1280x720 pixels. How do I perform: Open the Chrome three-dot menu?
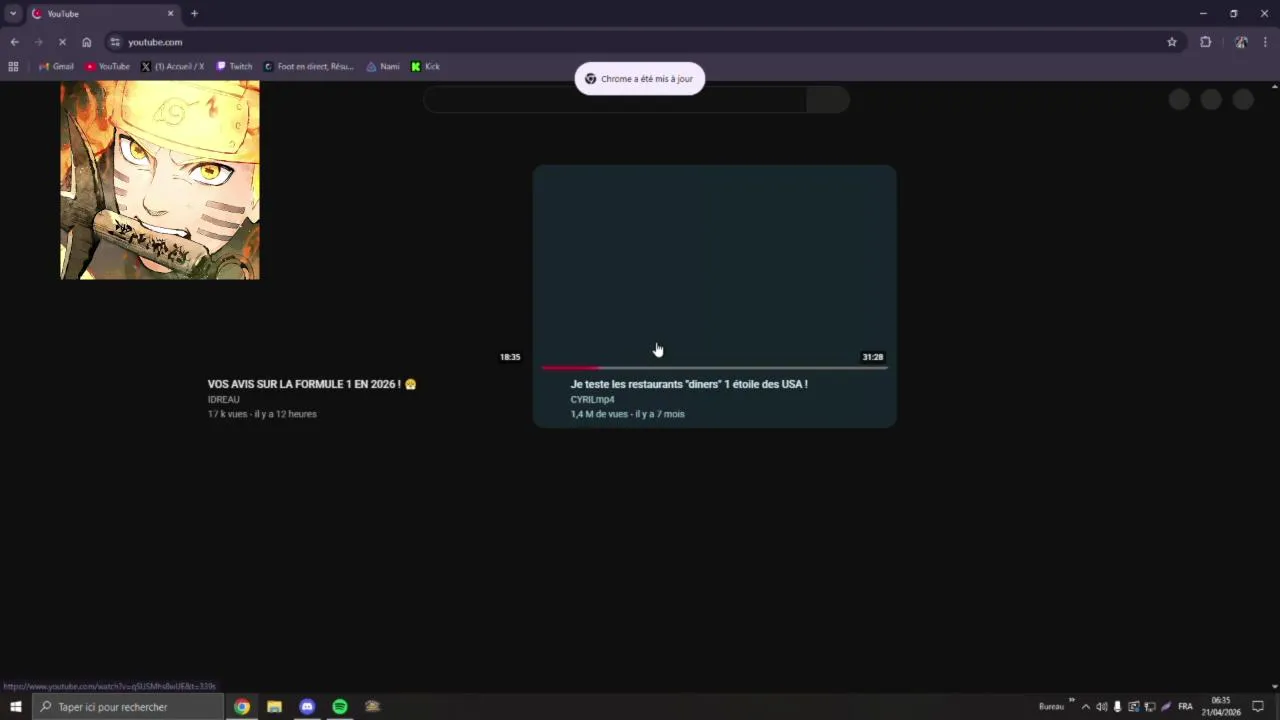[1266, 42]
